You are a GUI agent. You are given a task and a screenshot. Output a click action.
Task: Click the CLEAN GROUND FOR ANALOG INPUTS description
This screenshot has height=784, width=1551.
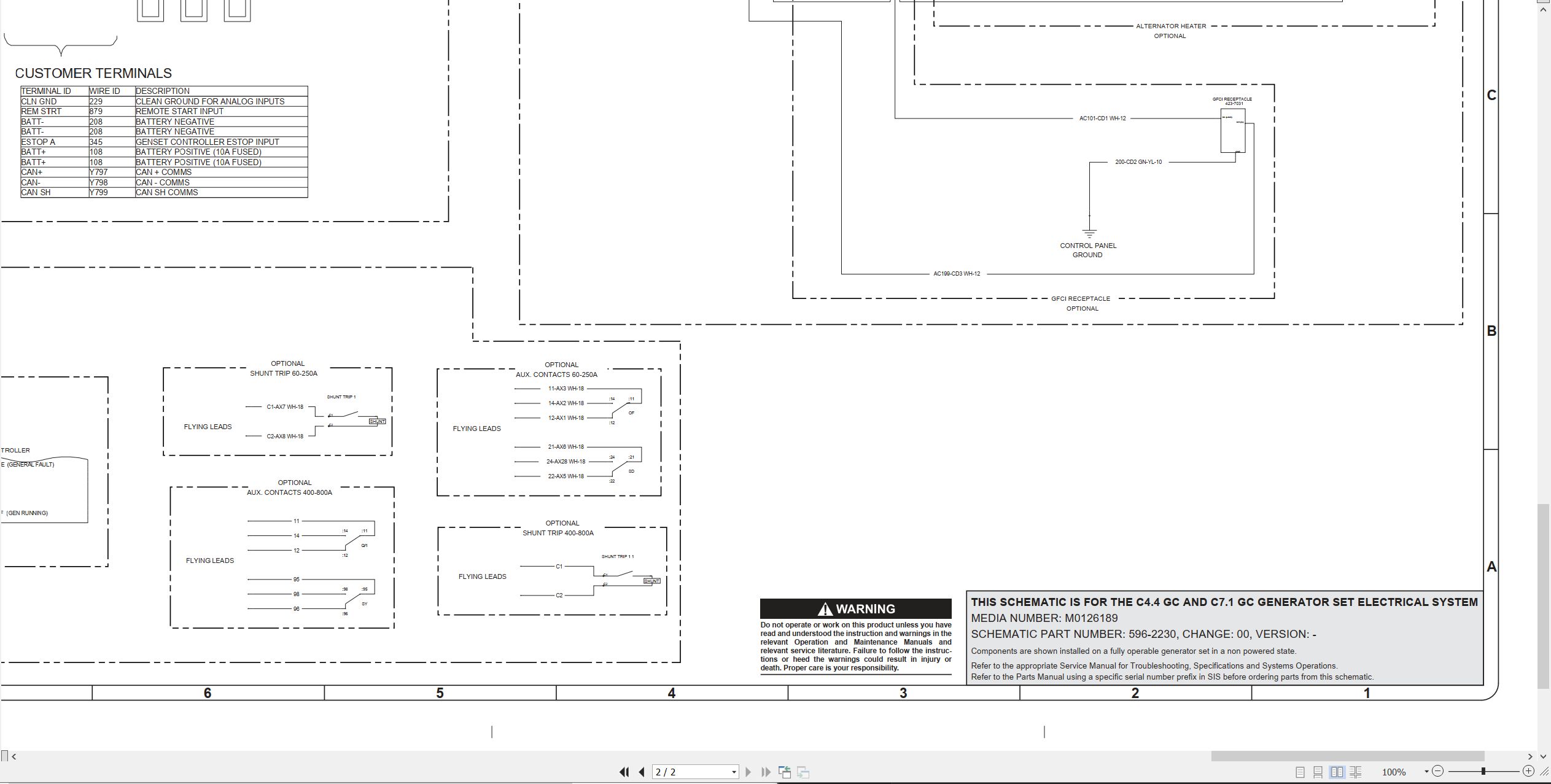(210, 101)
